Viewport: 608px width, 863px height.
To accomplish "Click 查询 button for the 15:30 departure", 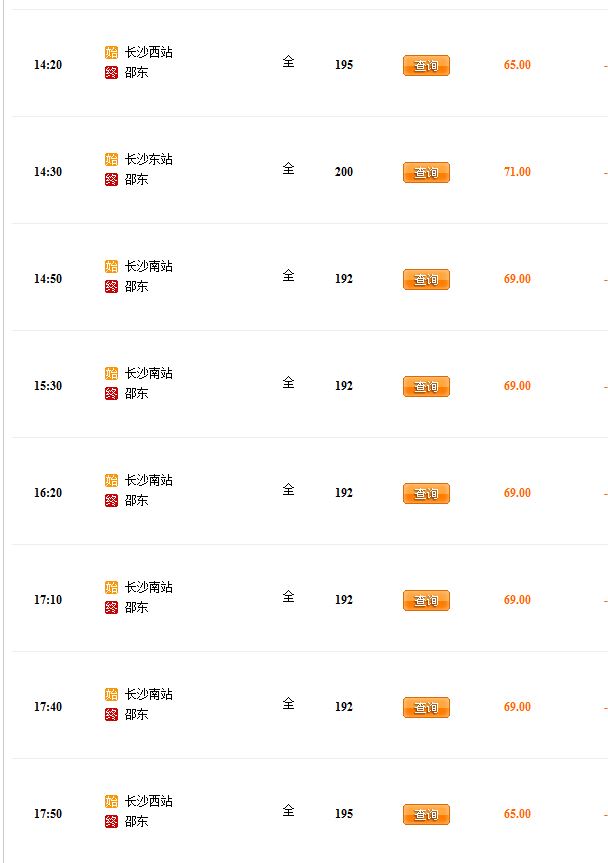I will pos(426,386).
